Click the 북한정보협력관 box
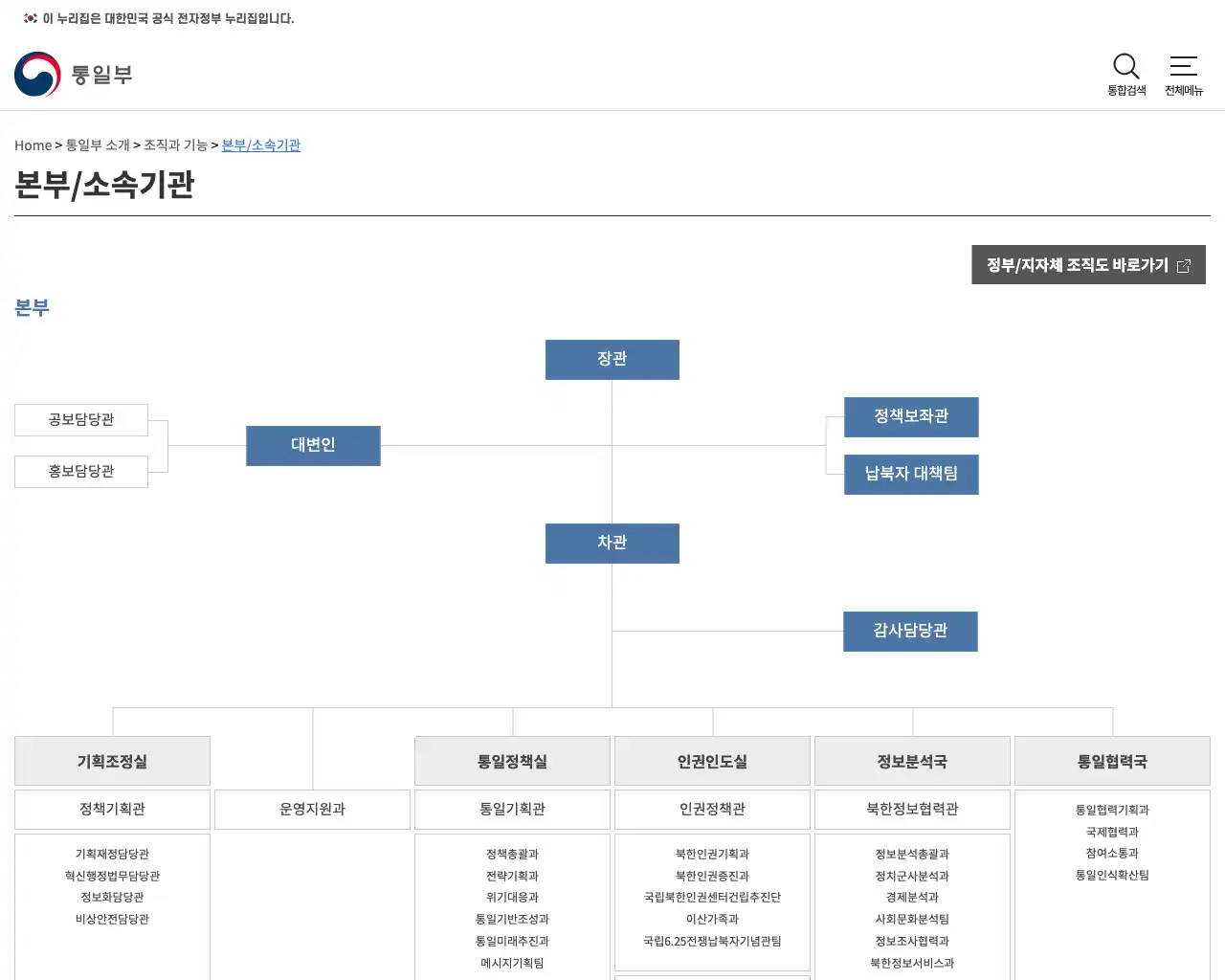The image size is (1225, 980). point(912,810)
